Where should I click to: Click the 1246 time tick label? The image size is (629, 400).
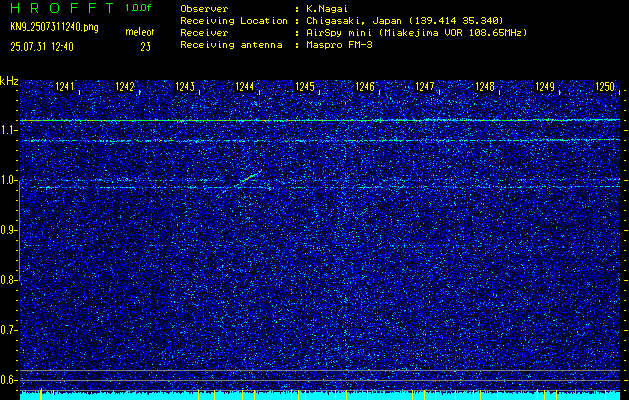365,87
